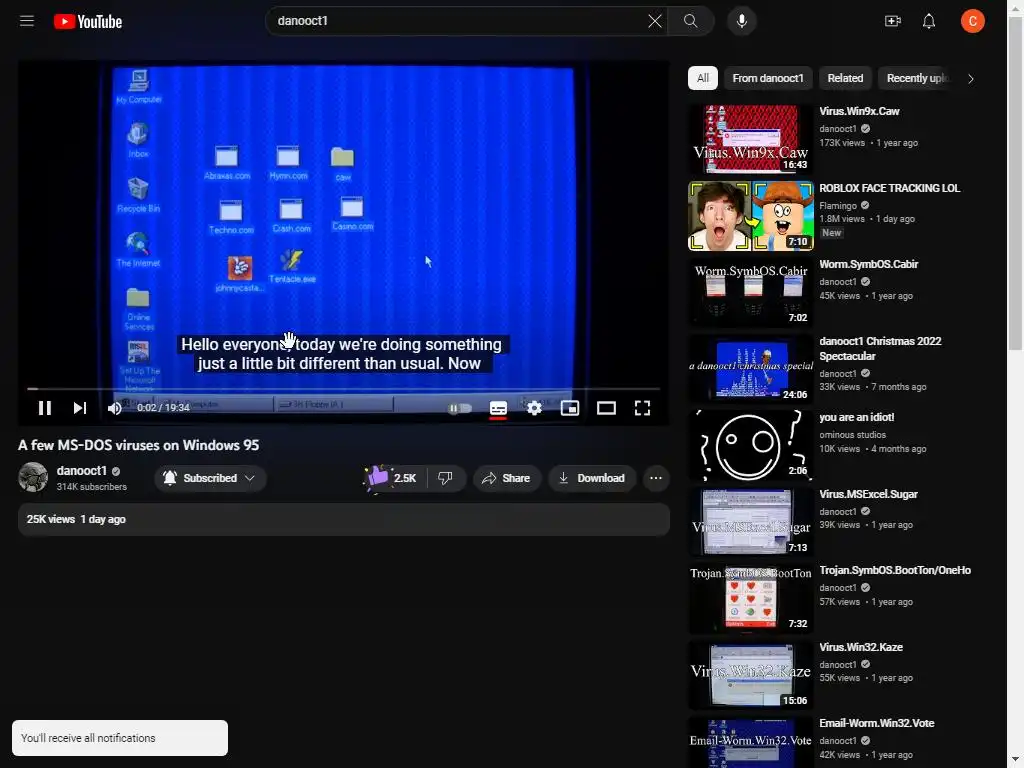1024x768 pixels.
Task: Seek using the video progress bar
Action: pos(344,389)
